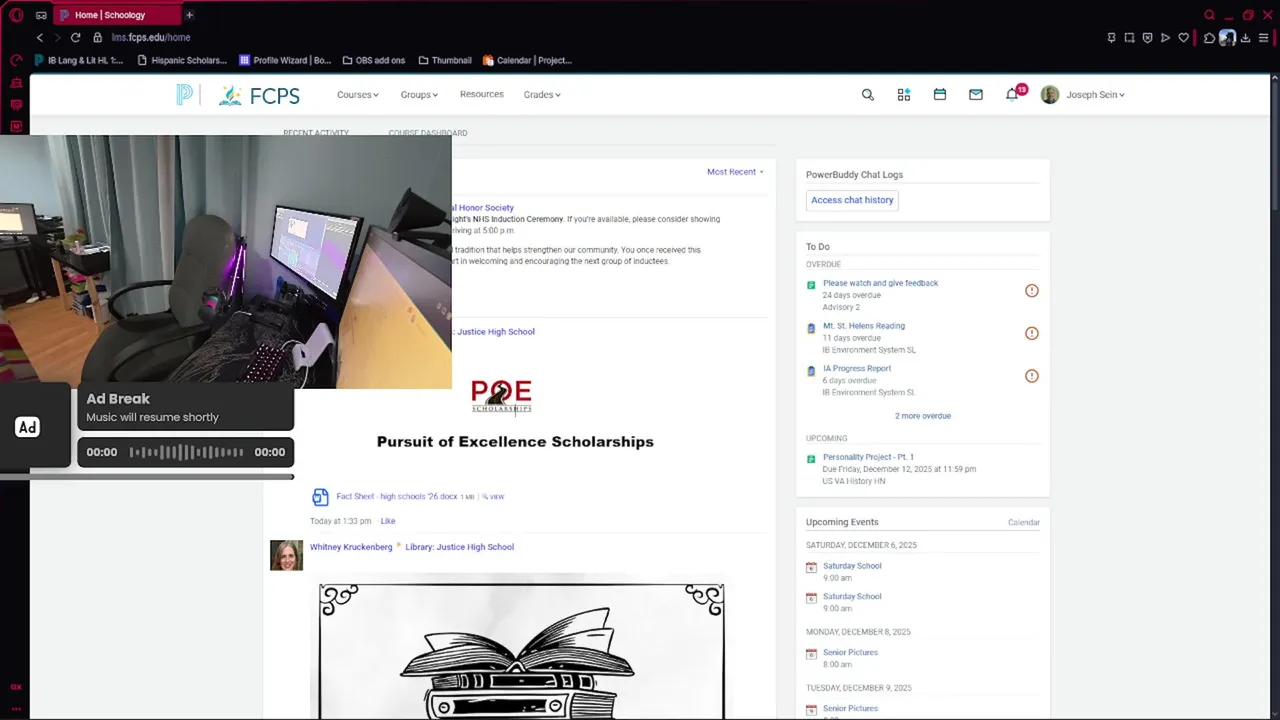Open a new tab with plus button
1280x720 pixels.
tap(189, 15)
